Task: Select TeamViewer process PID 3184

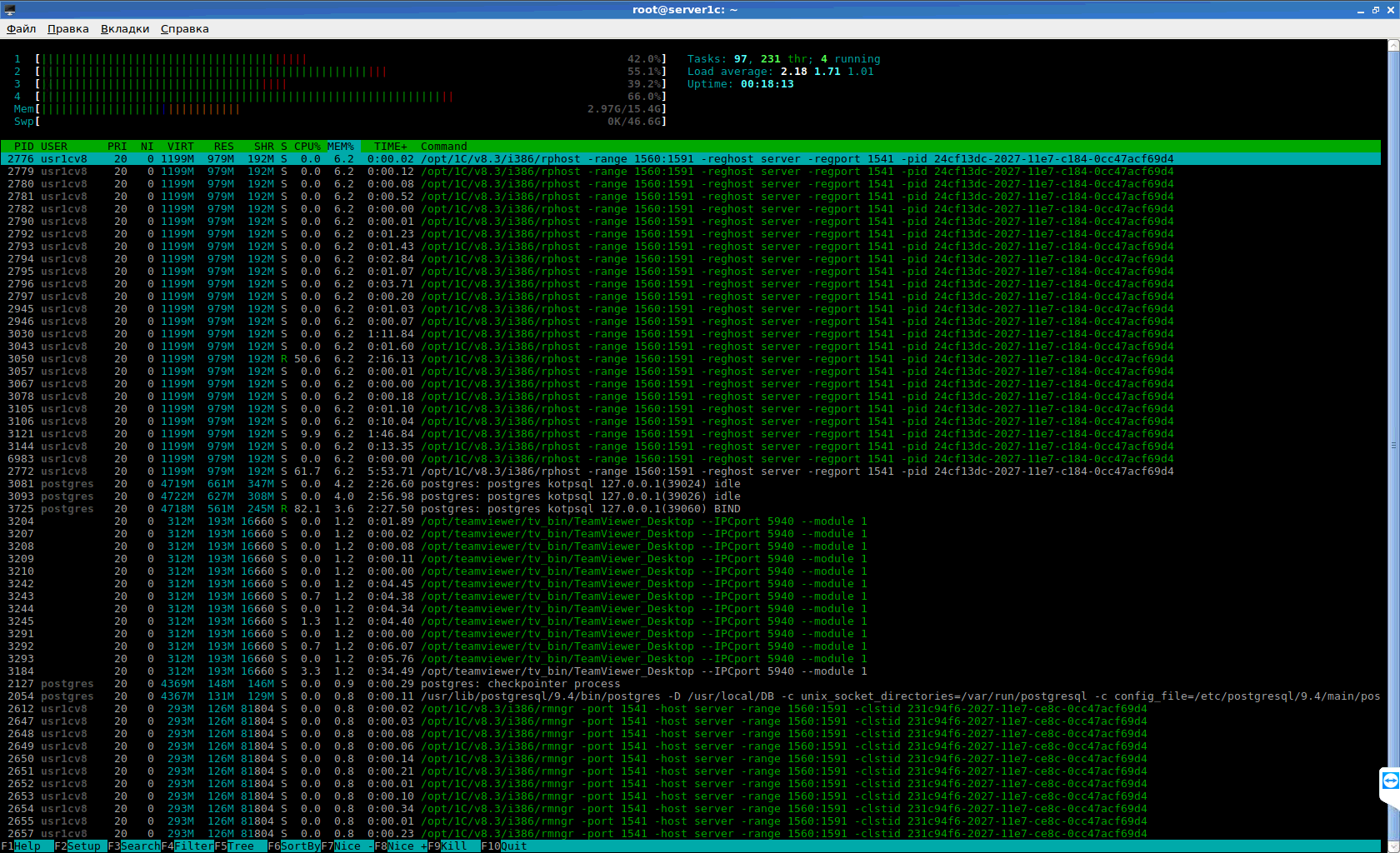Action: tap(690, 671)
